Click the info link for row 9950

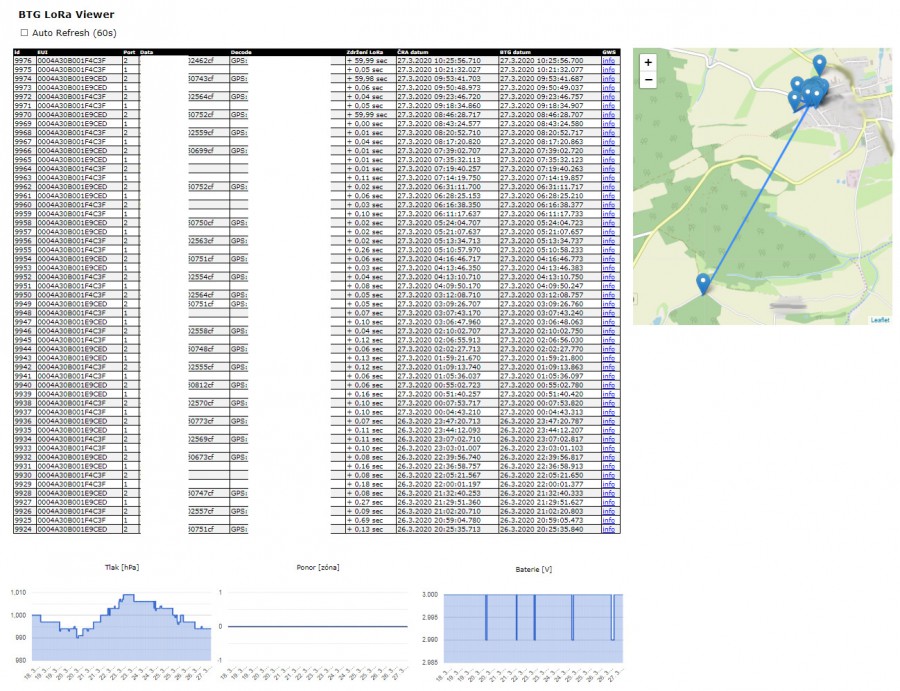608,295
